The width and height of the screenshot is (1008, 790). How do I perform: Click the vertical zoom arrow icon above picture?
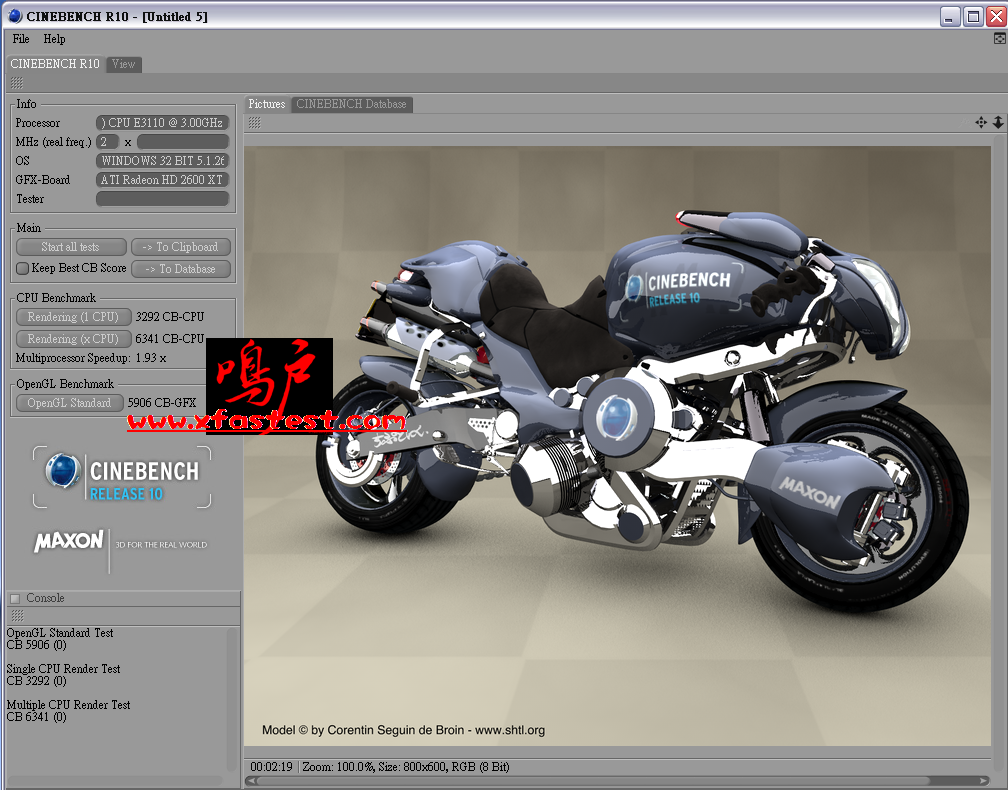997,122
